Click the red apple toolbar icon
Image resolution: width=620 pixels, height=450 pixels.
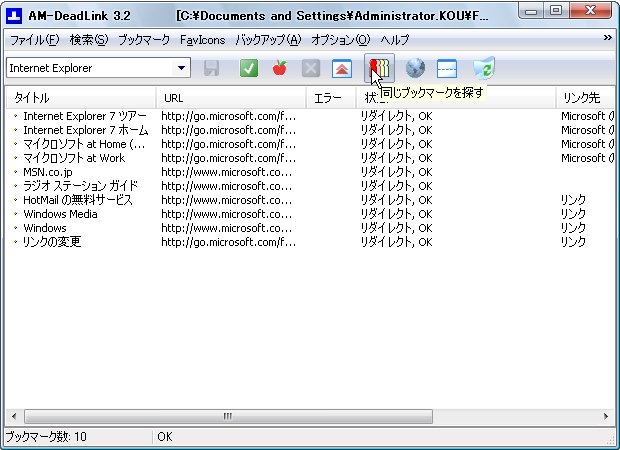tap(280, 68)
